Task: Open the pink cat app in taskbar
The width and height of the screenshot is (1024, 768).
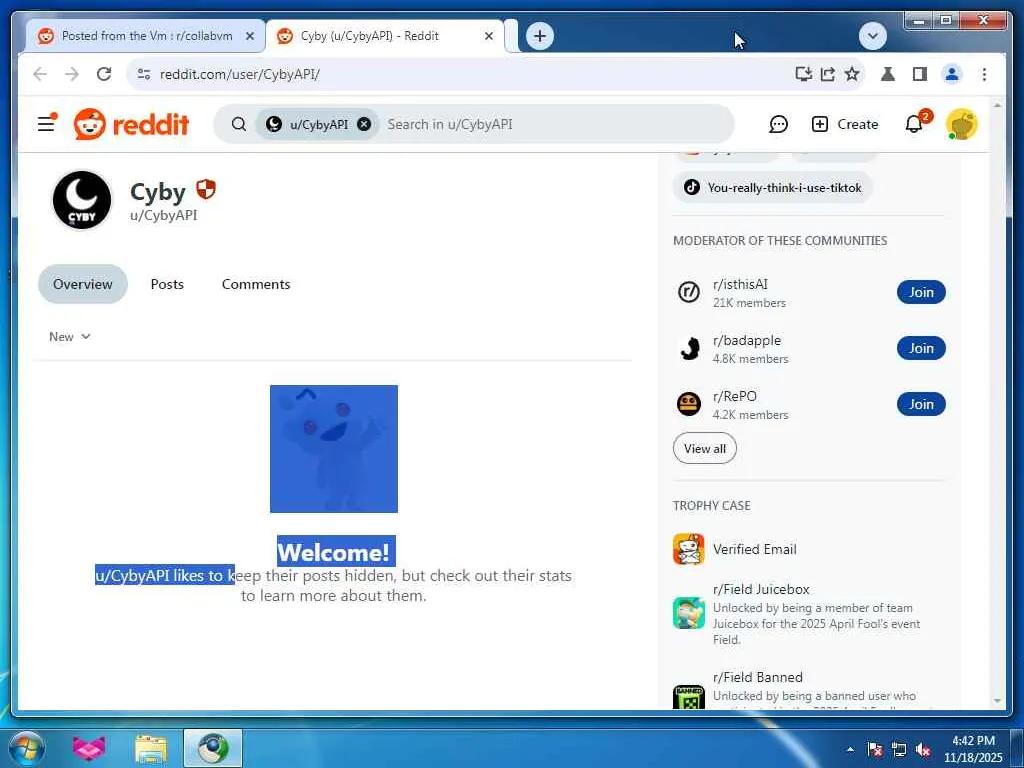Action: click(x=89, y=748)
